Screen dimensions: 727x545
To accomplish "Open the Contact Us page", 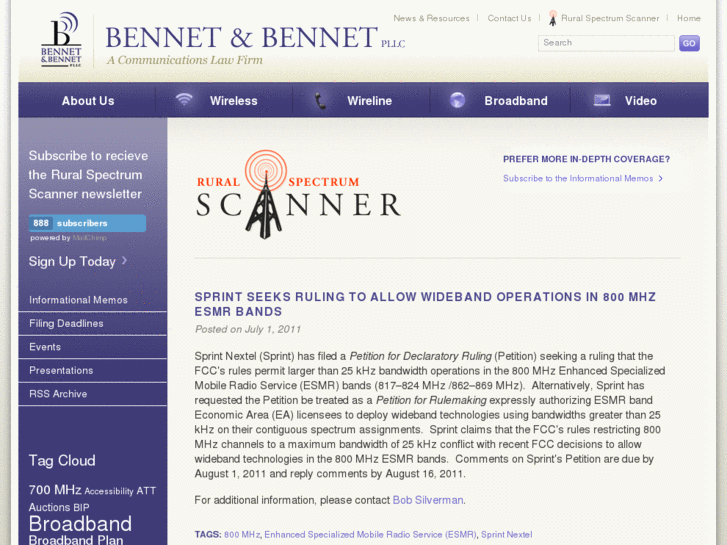I will click(x=509, y=18).
